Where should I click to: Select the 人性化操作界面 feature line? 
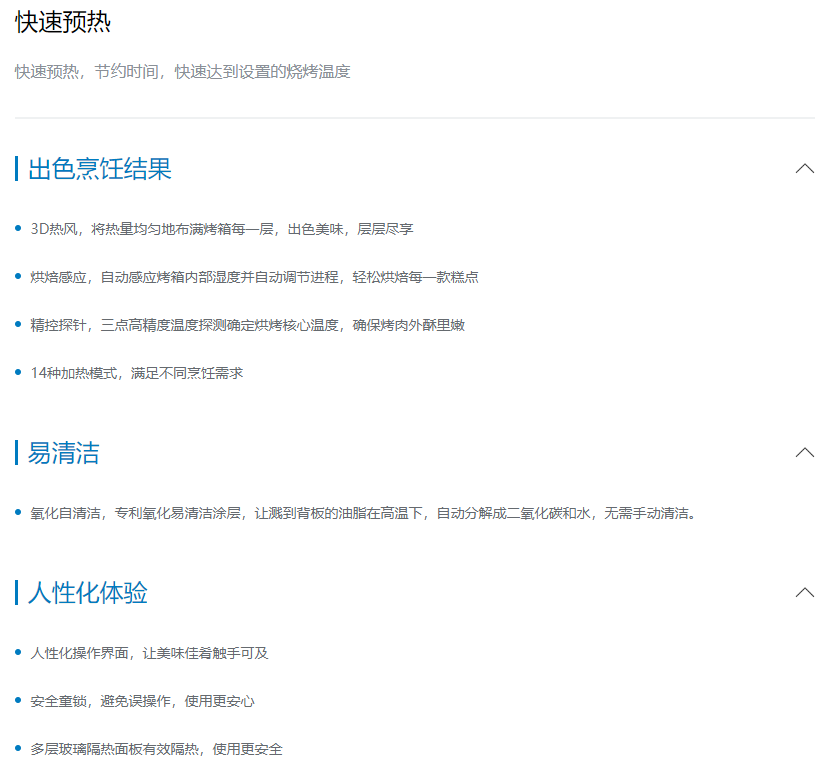tap(149, 653)
